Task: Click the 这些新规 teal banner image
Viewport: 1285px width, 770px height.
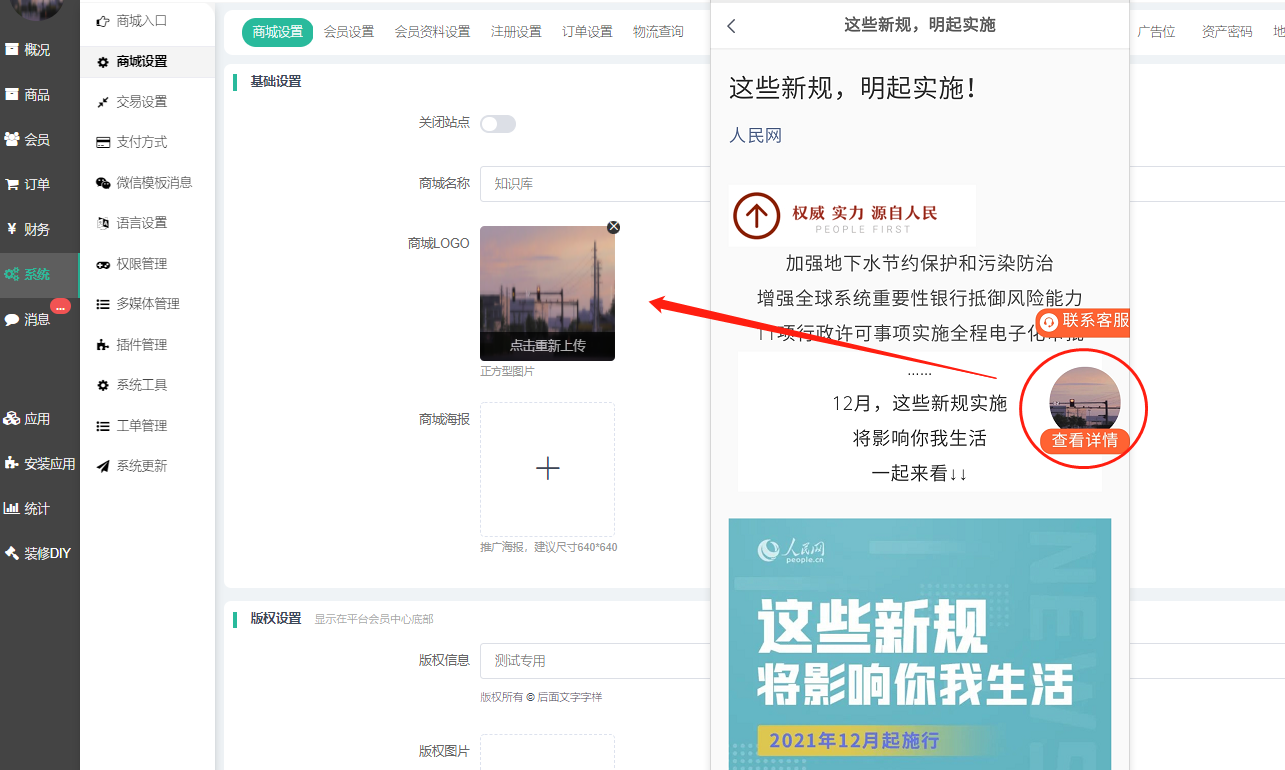Action: coord(919,644)
